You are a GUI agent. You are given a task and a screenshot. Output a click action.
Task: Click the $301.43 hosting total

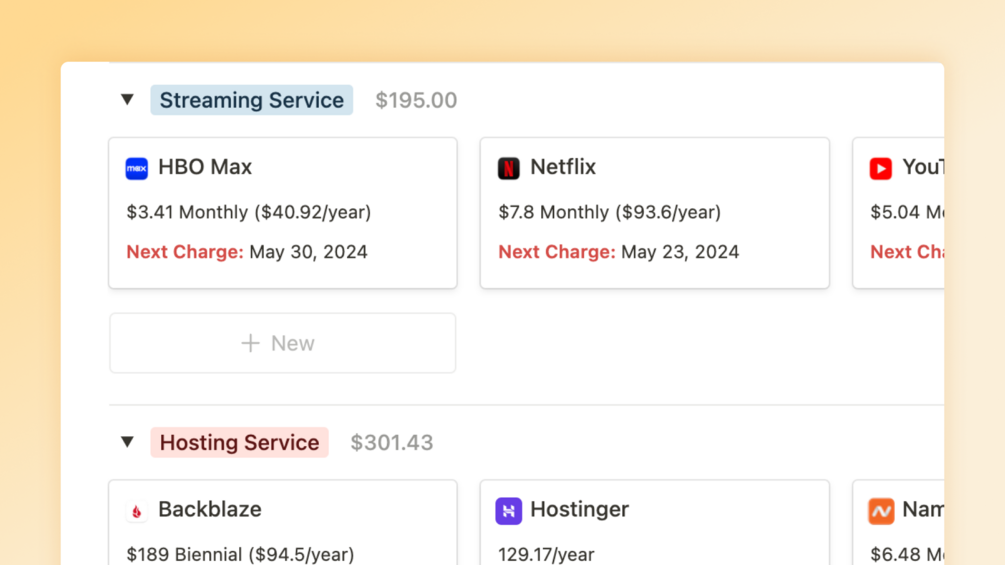392,442
